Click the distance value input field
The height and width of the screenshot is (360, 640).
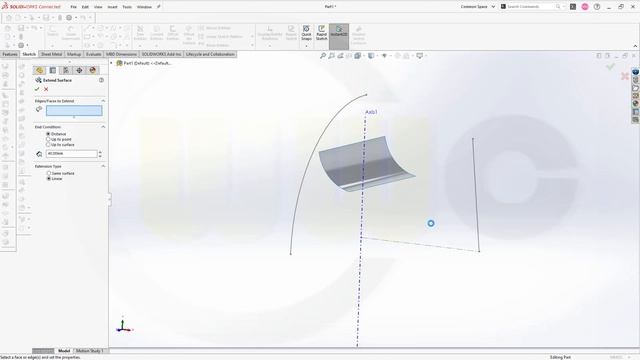[x=71, y=153]
